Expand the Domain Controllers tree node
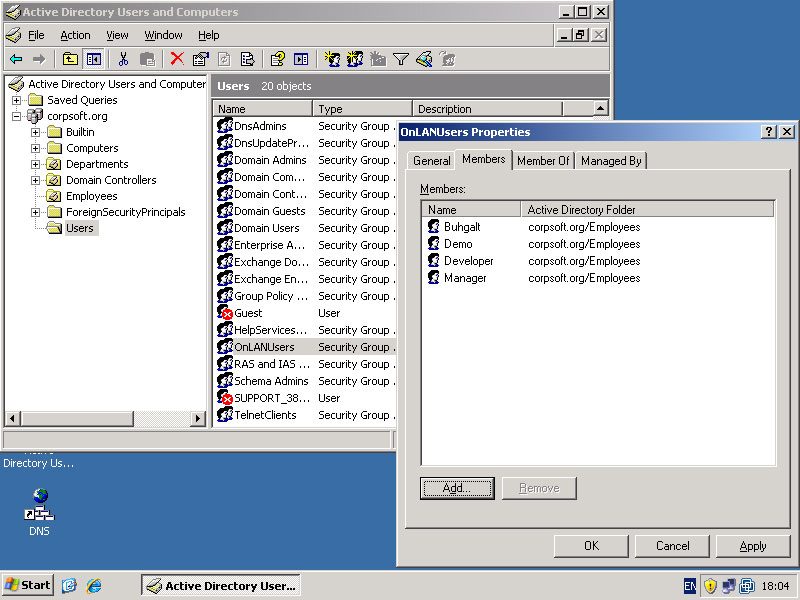Viewport: 800px width, 600px height. click(36, 180)
